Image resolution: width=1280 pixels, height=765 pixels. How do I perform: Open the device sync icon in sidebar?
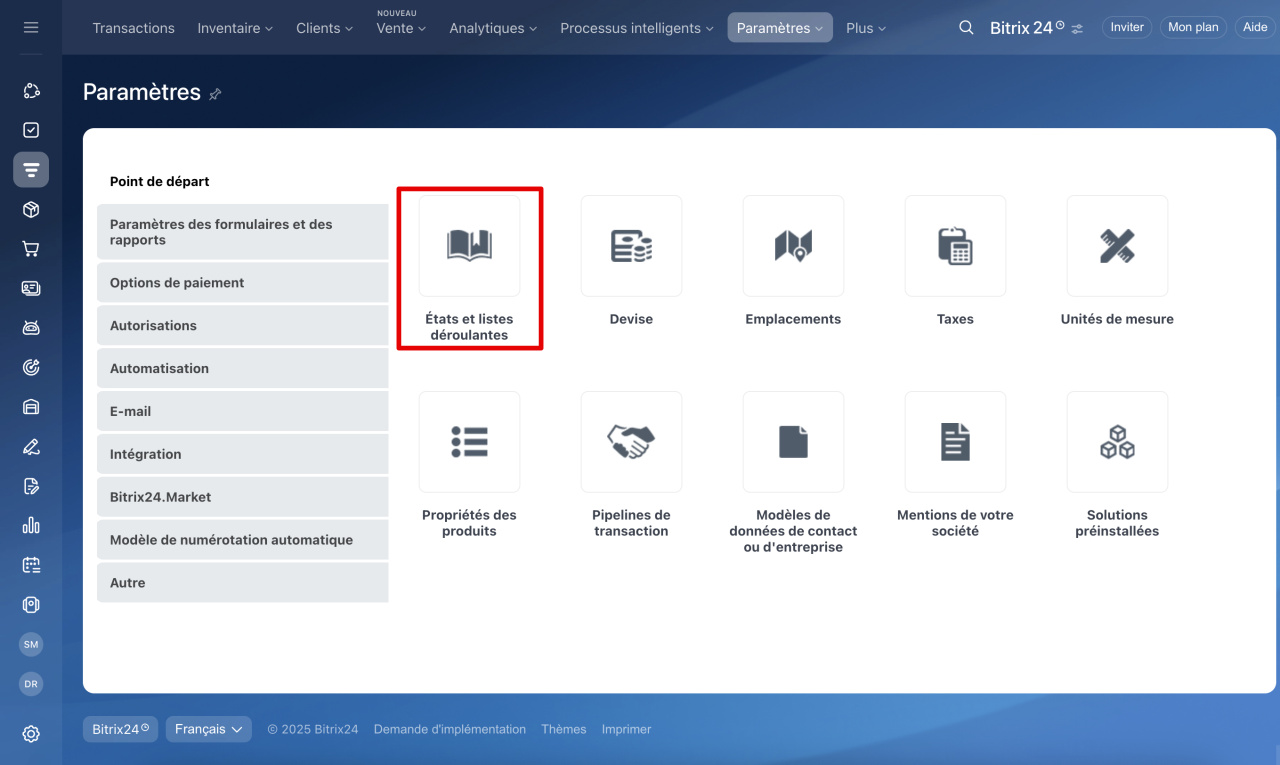(x=31, y=604)
